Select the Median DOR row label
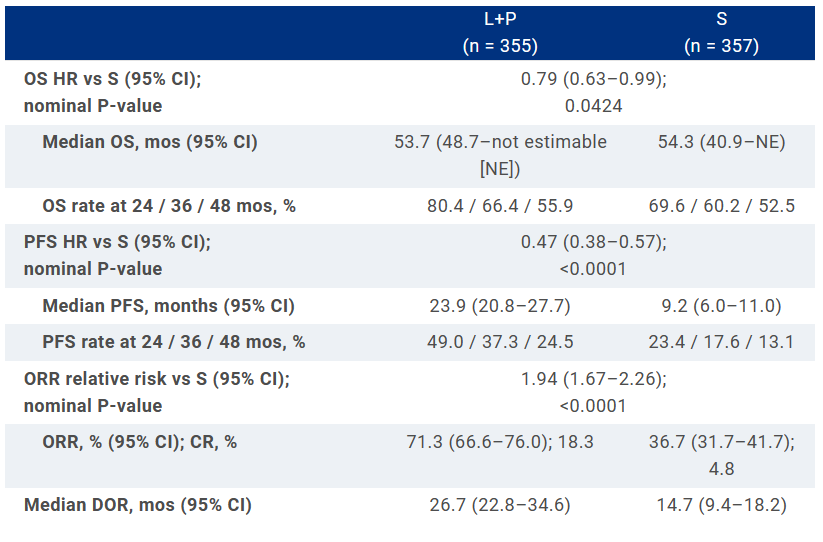Viewport: 823px width, 542px height. 138,505
